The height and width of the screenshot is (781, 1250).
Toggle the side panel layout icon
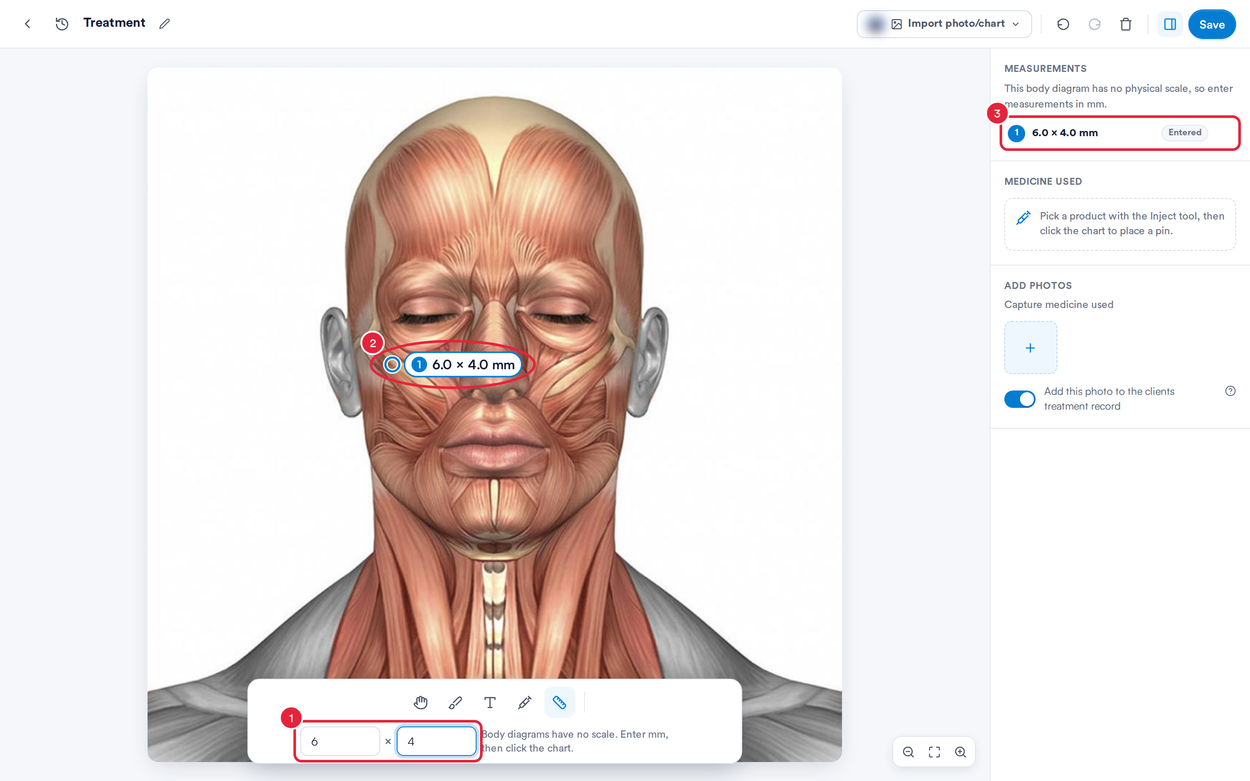coord(1170,24)
